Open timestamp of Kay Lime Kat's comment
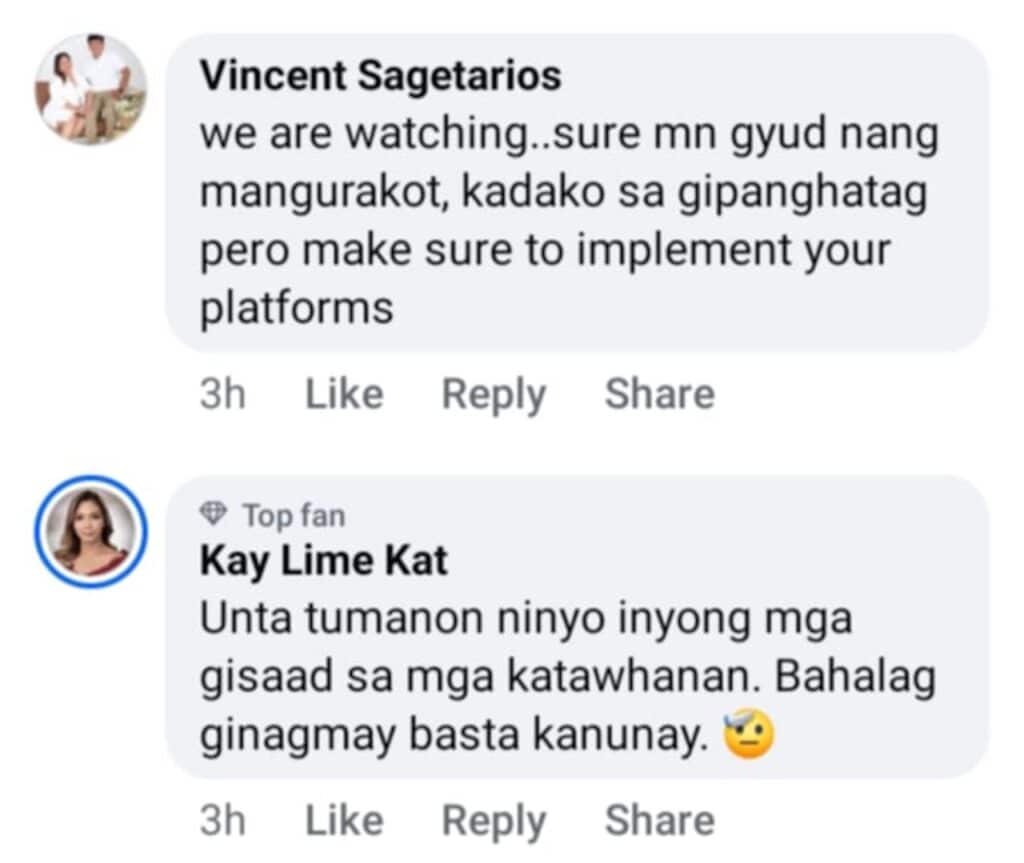The height and width of the screenshot is (863, 1024). click(x=222, y=821)
